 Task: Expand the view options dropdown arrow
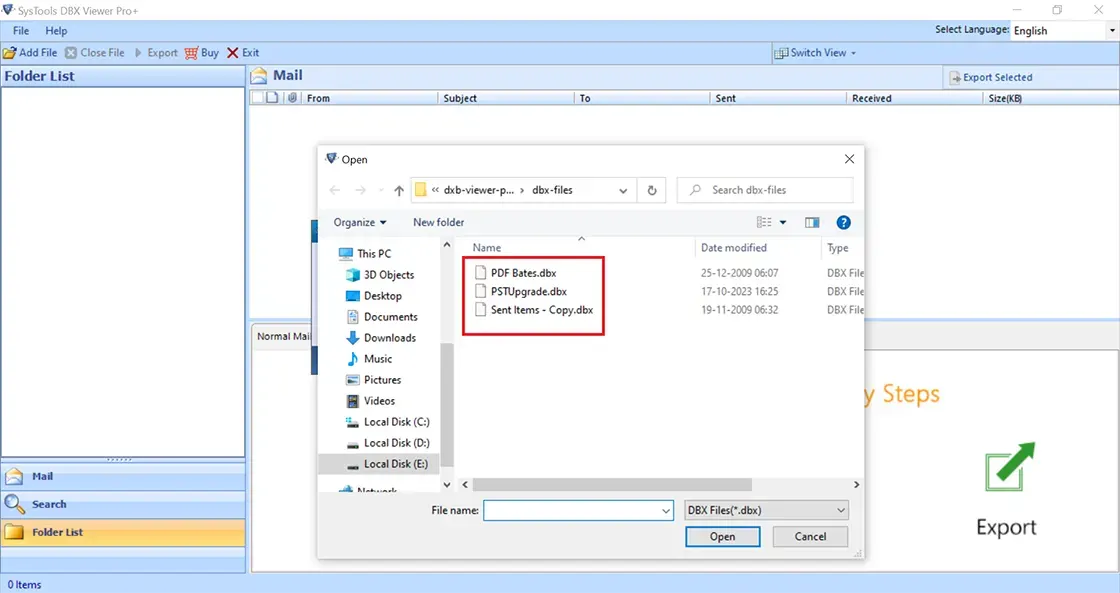tap(783, 222)
